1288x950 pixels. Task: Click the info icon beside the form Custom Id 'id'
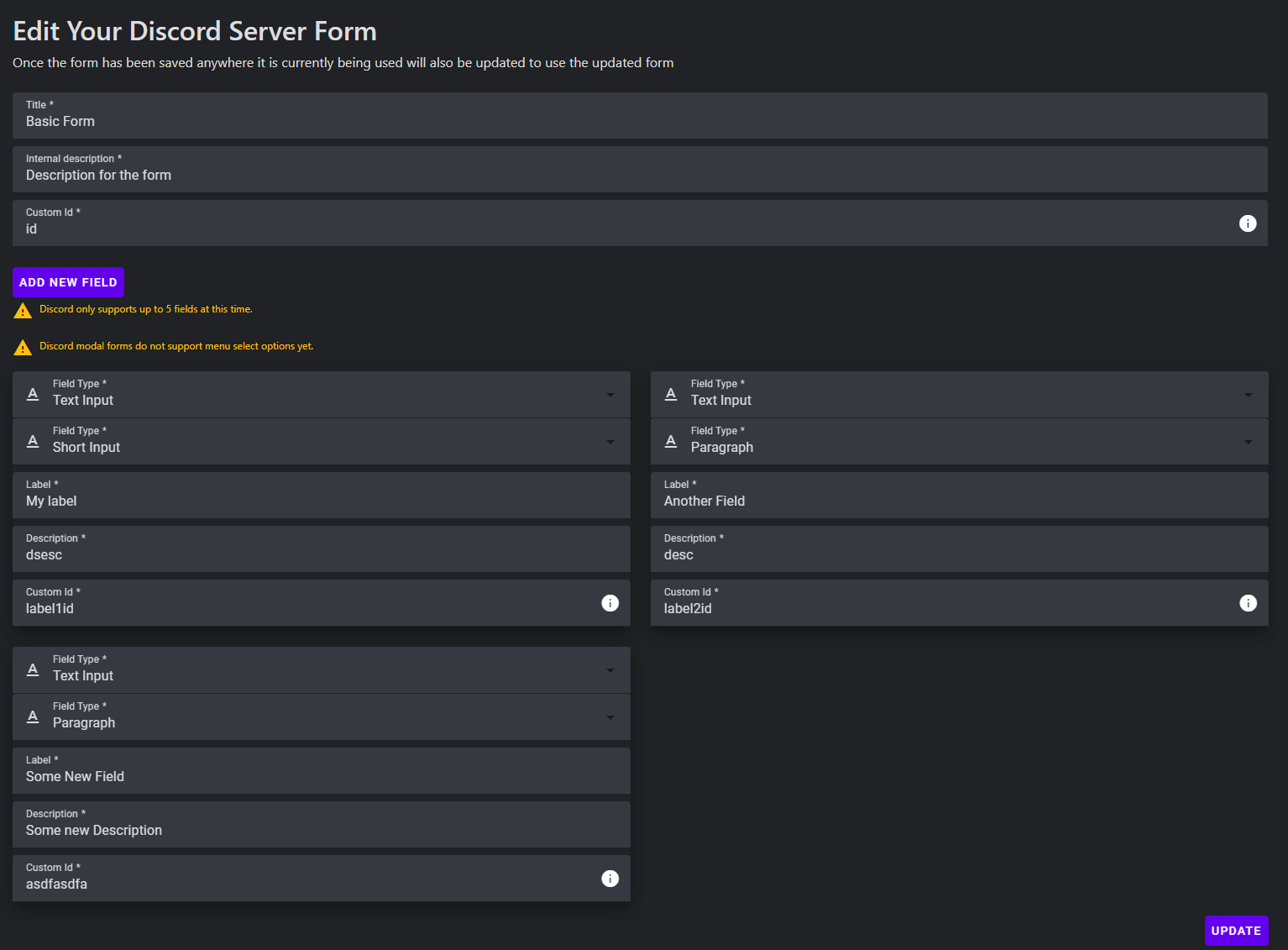click(x=1248, y=223)
